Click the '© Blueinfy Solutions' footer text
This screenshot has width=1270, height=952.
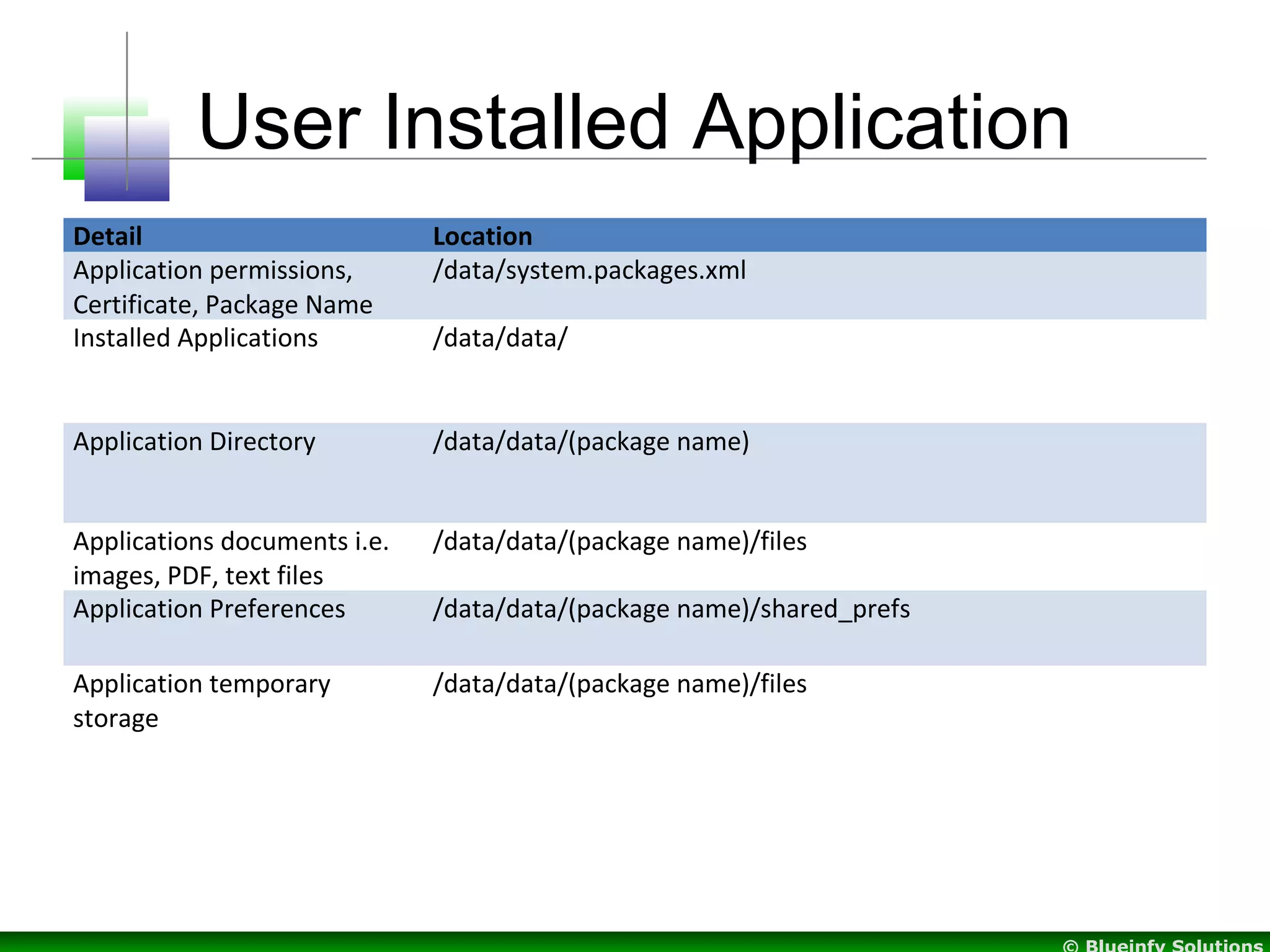pos(1163,945)
